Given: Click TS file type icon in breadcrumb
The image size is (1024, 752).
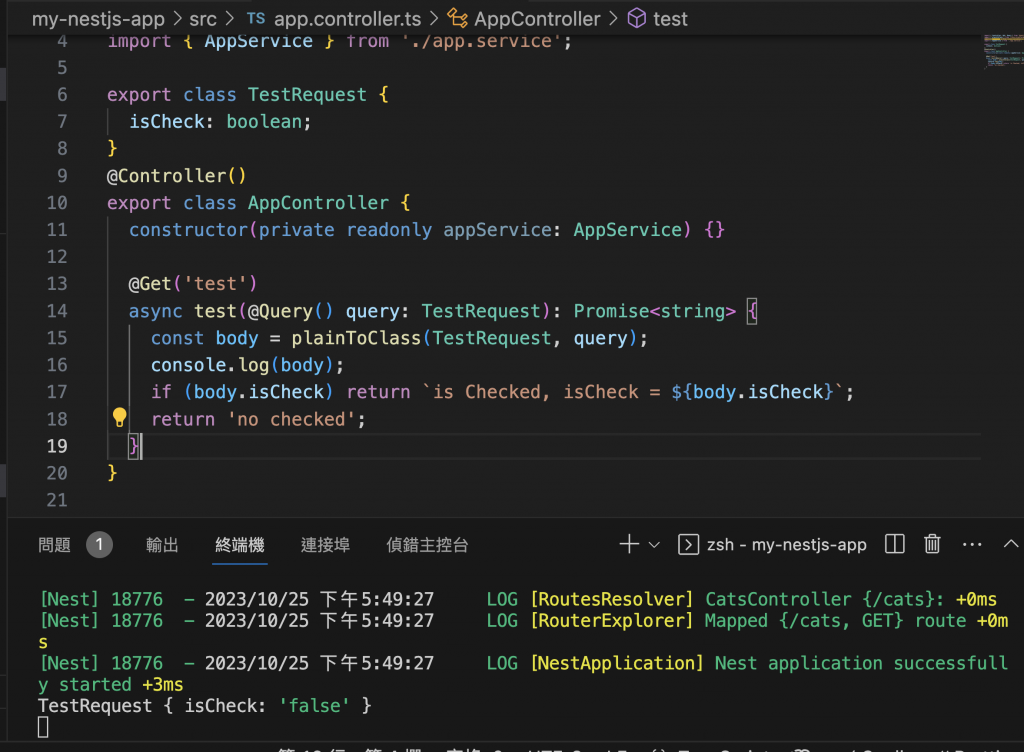Looking at the screenshot, I should pos(256,18).
